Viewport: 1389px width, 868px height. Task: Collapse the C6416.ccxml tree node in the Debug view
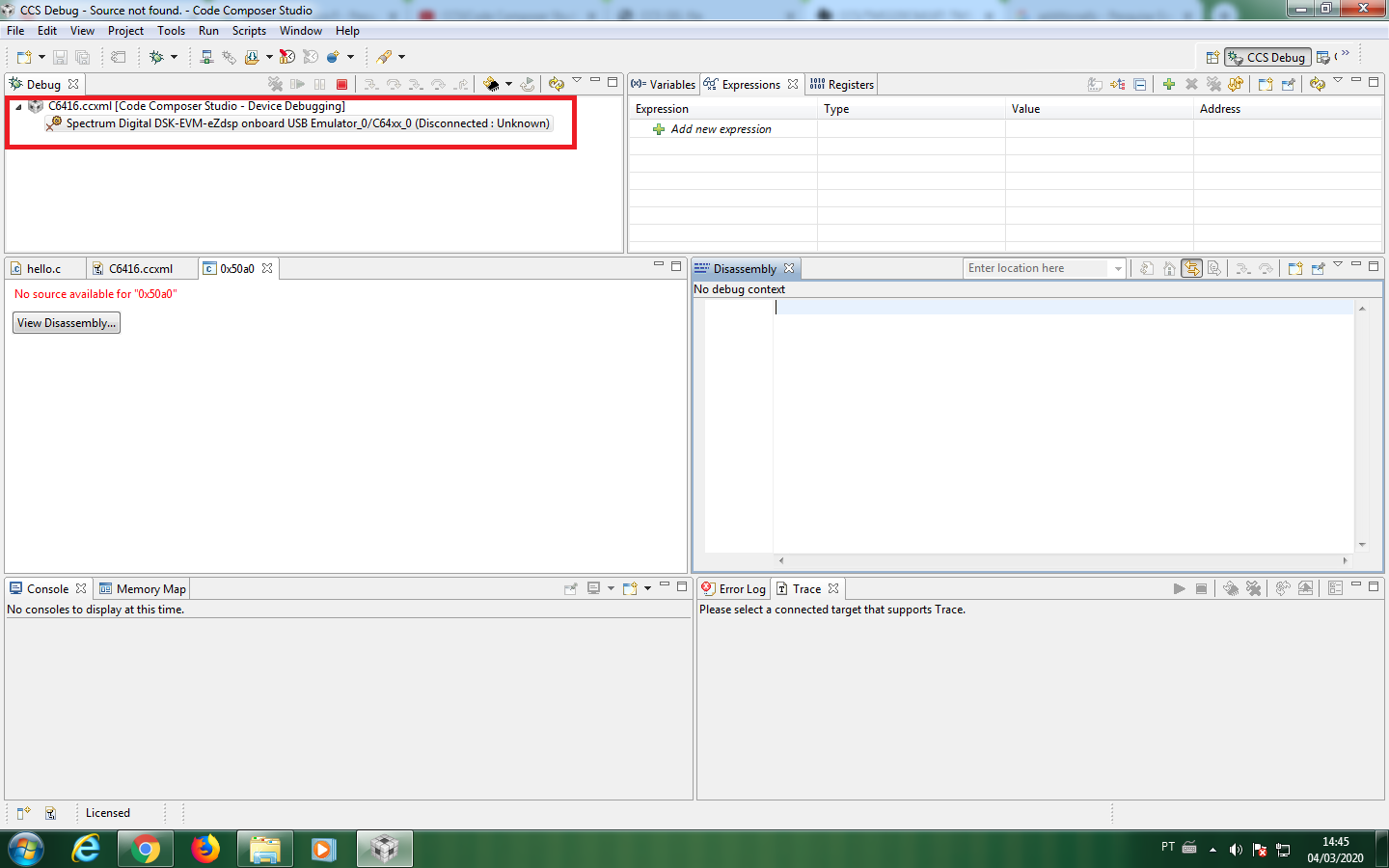coord(18,107)
